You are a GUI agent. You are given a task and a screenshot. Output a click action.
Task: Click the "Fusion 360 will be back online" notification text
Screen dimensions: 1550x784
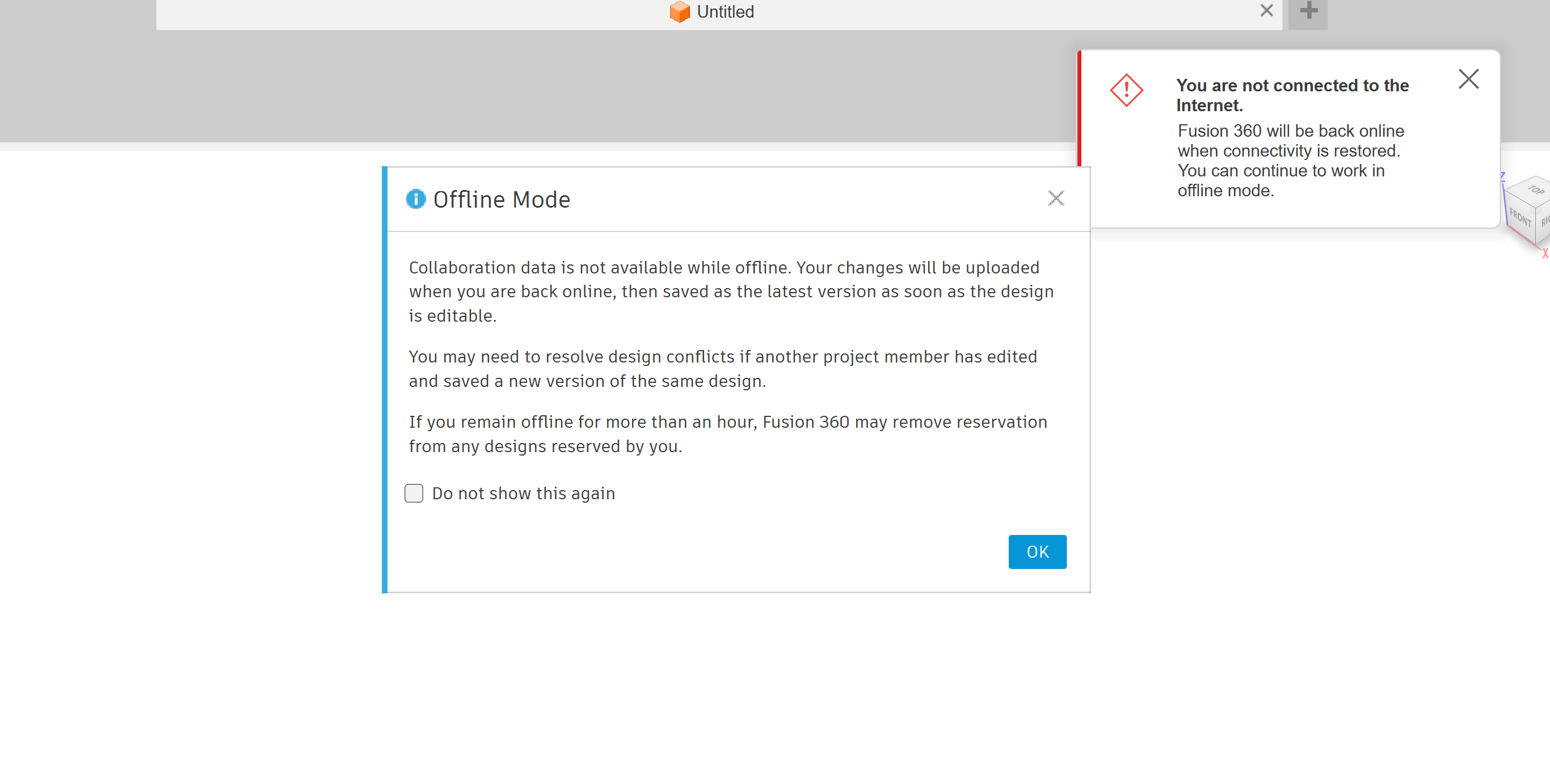coord(1291,160)
